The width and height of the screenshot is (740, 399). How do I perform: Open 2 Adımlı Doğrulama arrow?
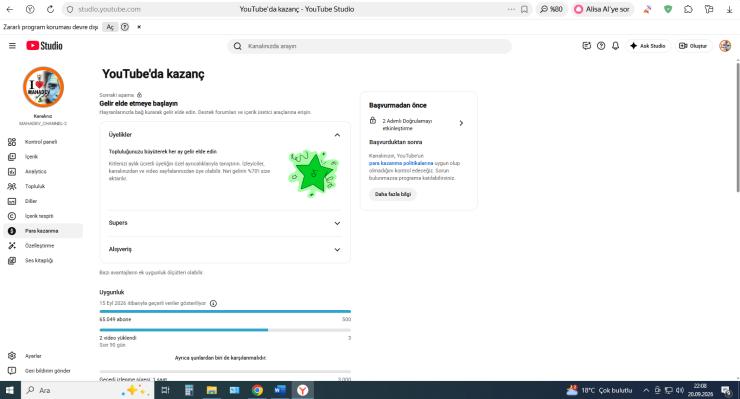tap(461, 123)
